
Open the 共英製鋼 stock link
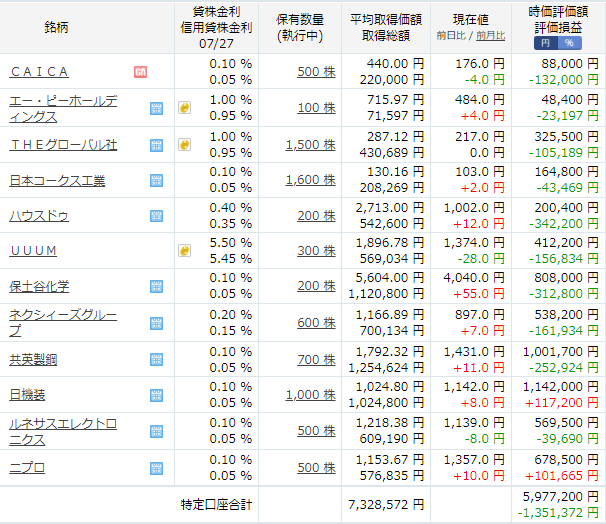click(x=33, y=360)
